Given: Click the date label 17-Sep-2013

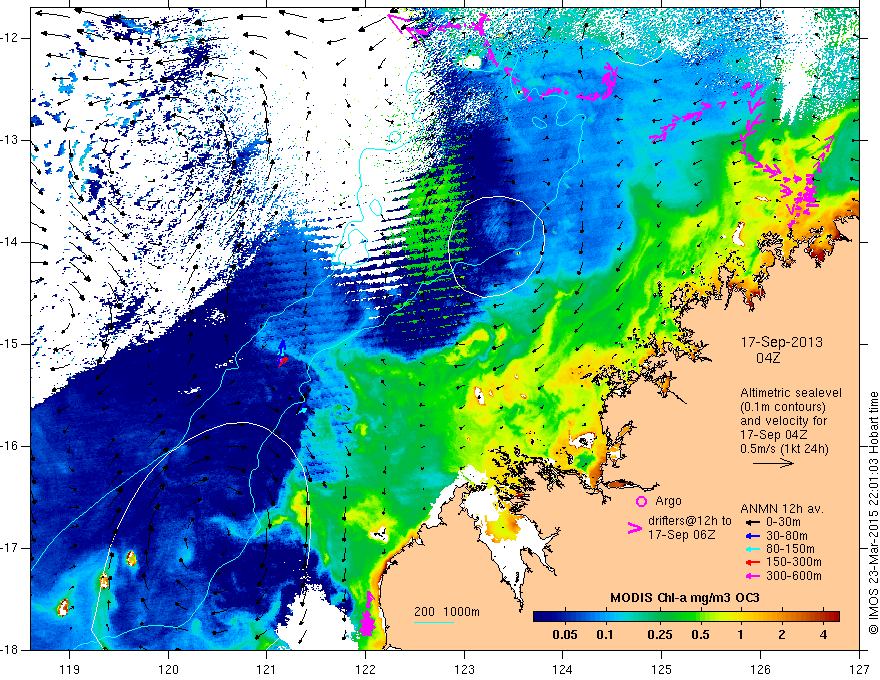Looking at the screenshot, I should (x=782, y=342).
